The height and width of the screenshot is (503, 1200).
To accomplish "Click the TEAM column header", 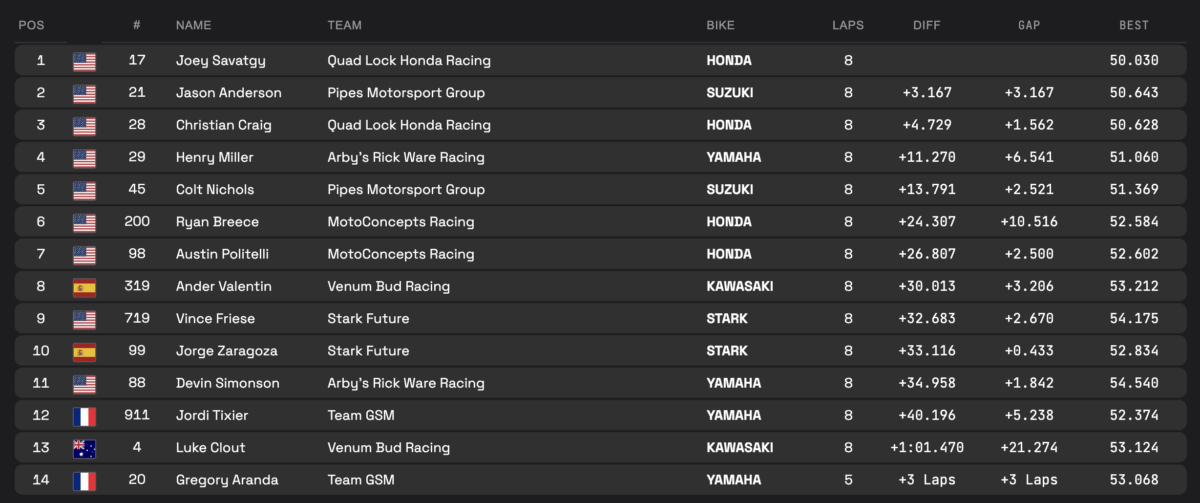I will (345, 25).
